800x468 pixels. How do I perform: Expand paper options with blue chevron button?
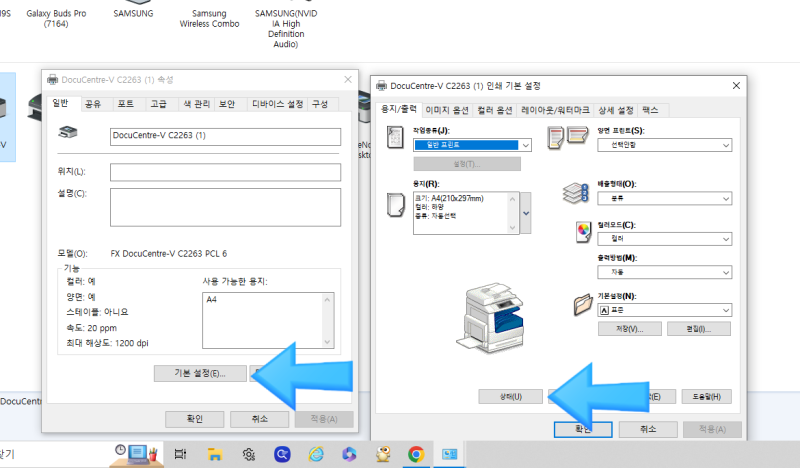[x=526, y=213]
